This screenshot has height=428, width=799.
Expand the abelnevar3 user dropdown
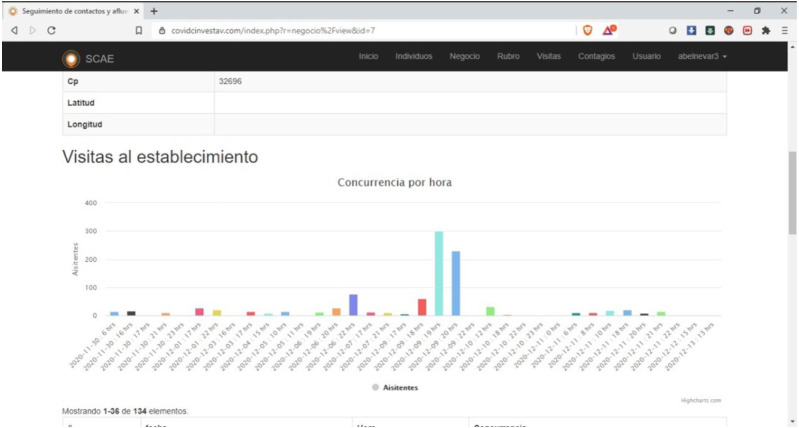(x=702, y=57)
